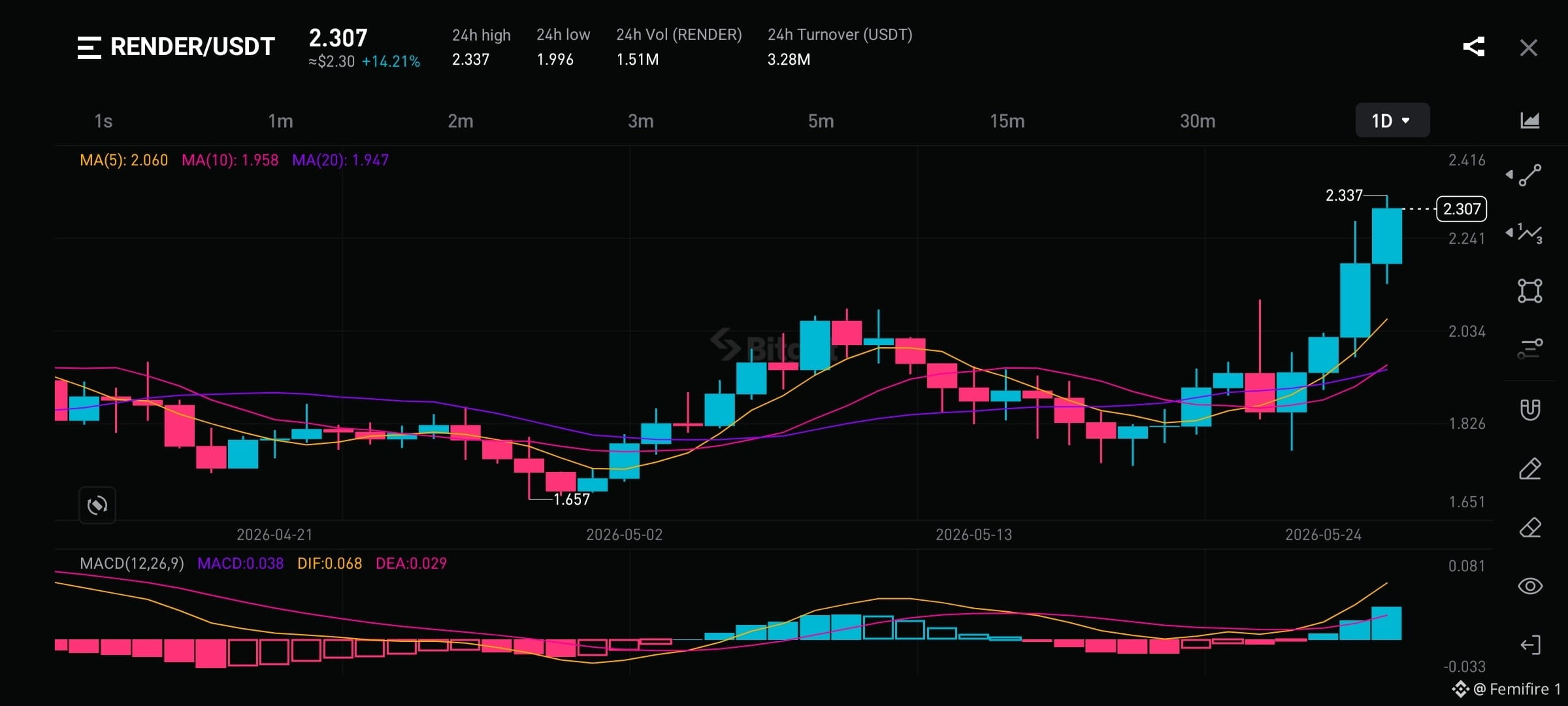The width and height of the screenshot is (1568, 706).
Task: Collapse the drawing toolbar exit icon
Action: click(1530, 645)
